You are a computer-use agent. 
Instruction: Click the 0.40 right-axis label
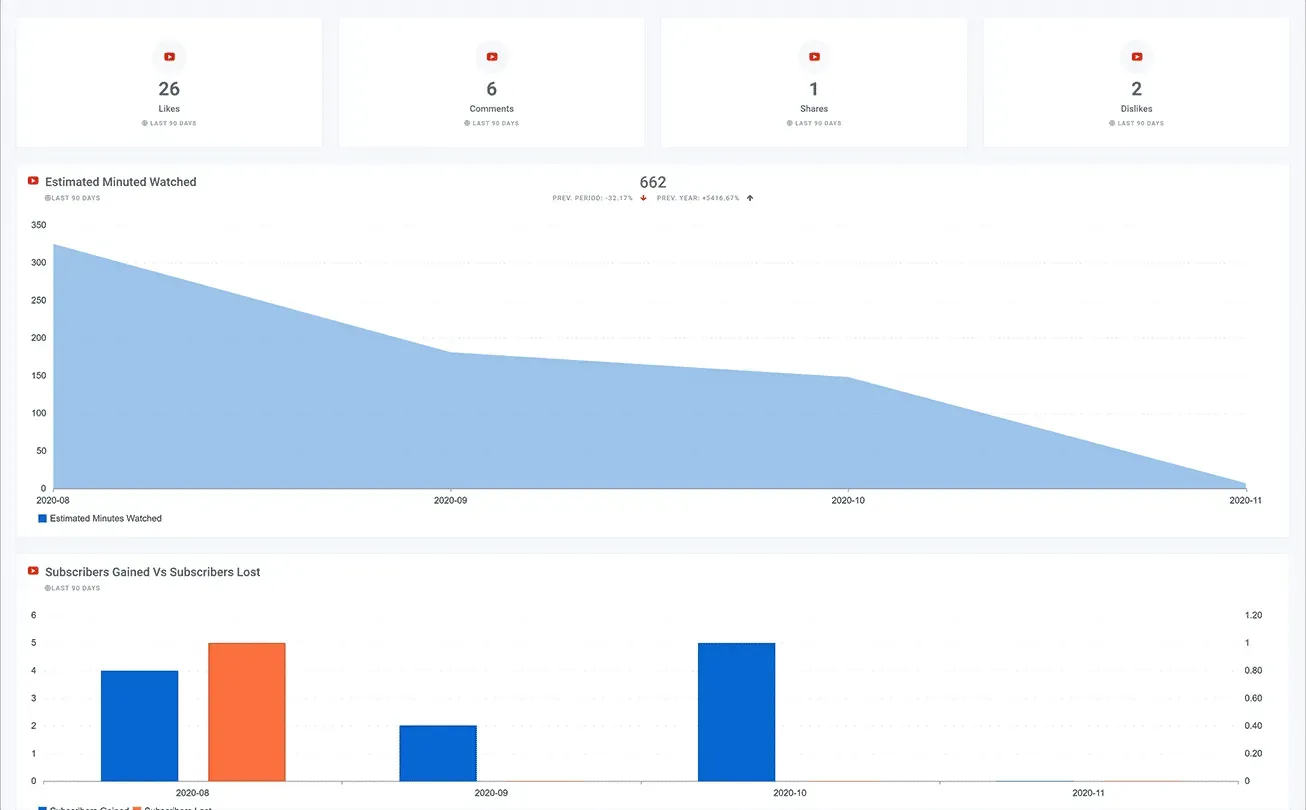(x=1252, y=726)
